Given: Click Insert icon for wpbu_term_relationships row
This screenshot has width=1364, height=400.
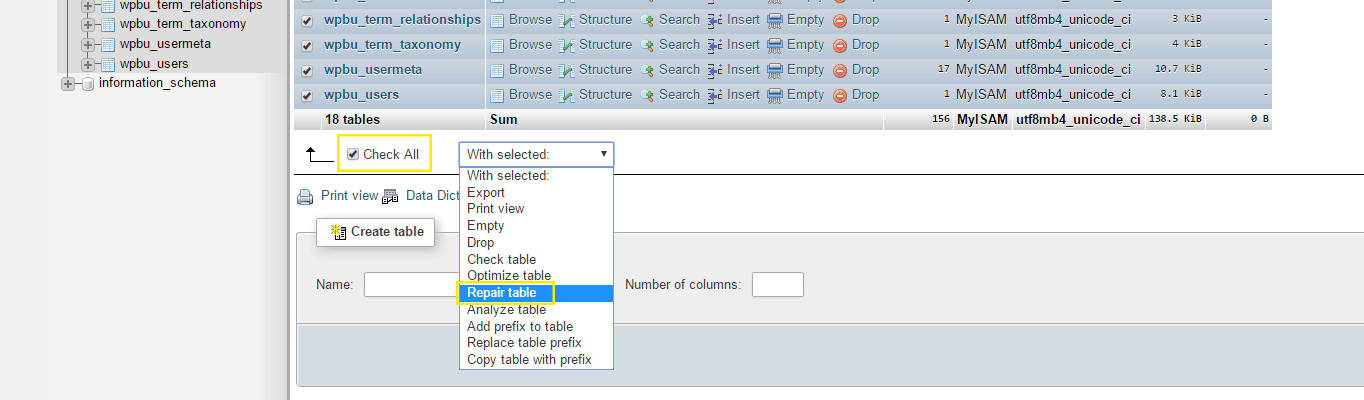Looking at the screenshot, I should click(715, 20).
